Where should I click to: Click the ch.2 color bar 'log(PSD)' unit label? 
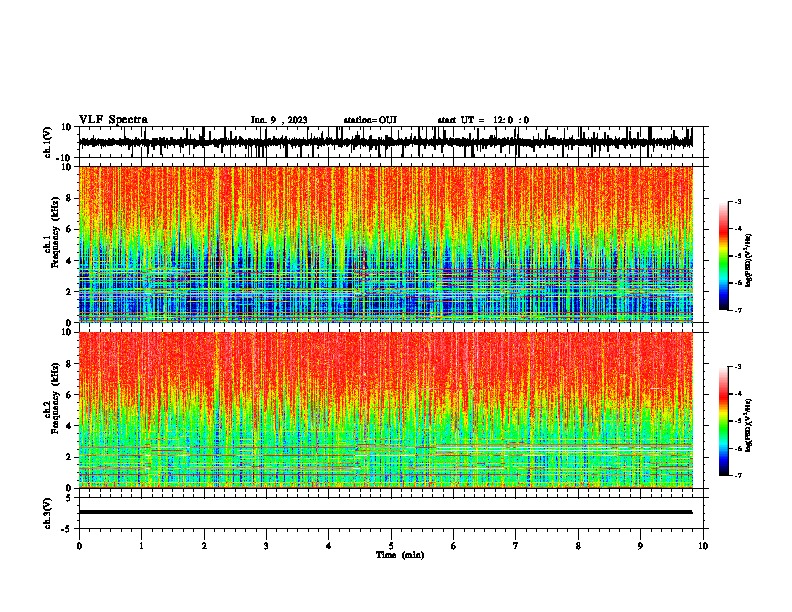click(748, 426)
